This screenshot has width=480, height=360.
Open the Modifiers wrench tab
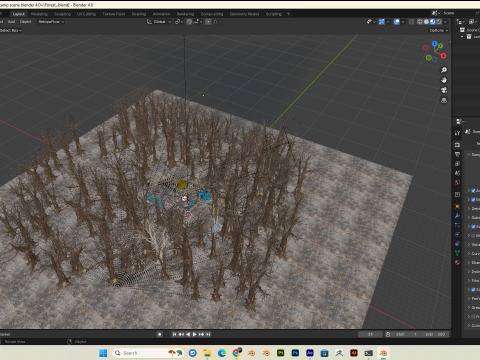point(457,216)
